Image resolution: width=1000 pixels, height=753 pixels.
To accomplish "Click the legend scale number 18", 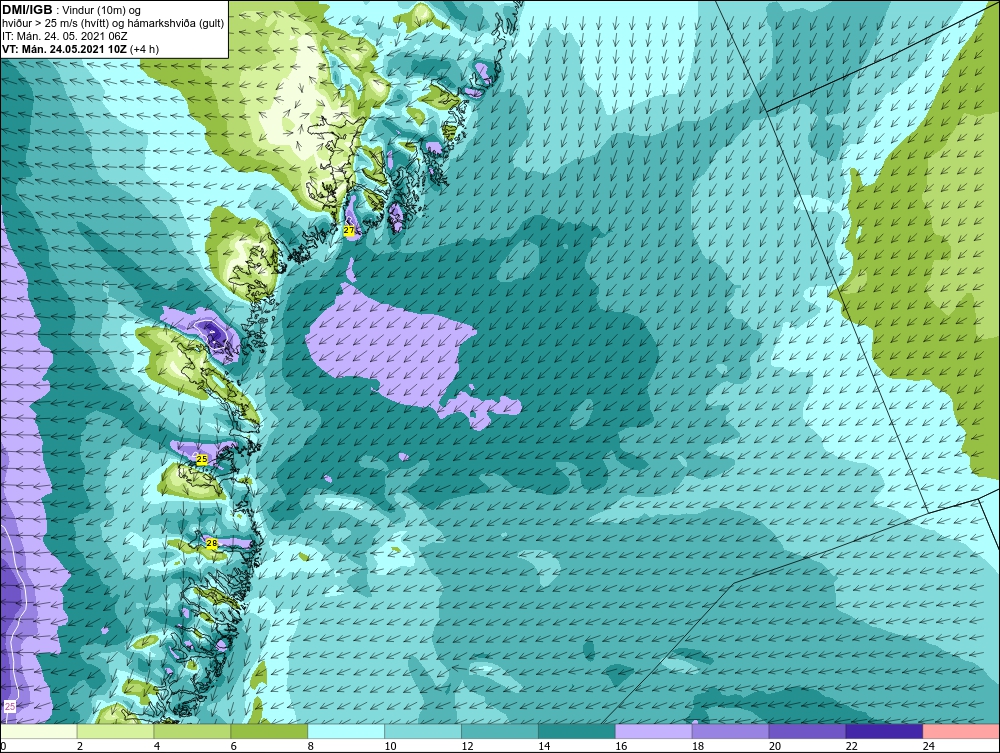I will tap(698, 746).
